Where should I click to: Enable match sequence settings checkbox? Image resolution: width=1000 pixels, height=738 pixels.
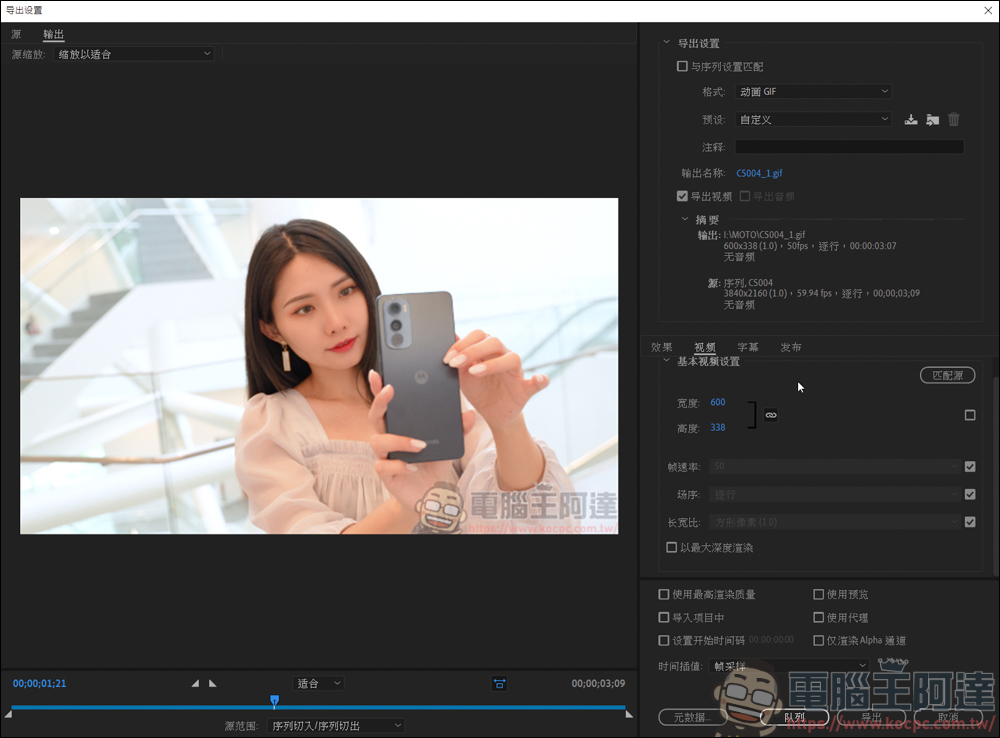682,66
